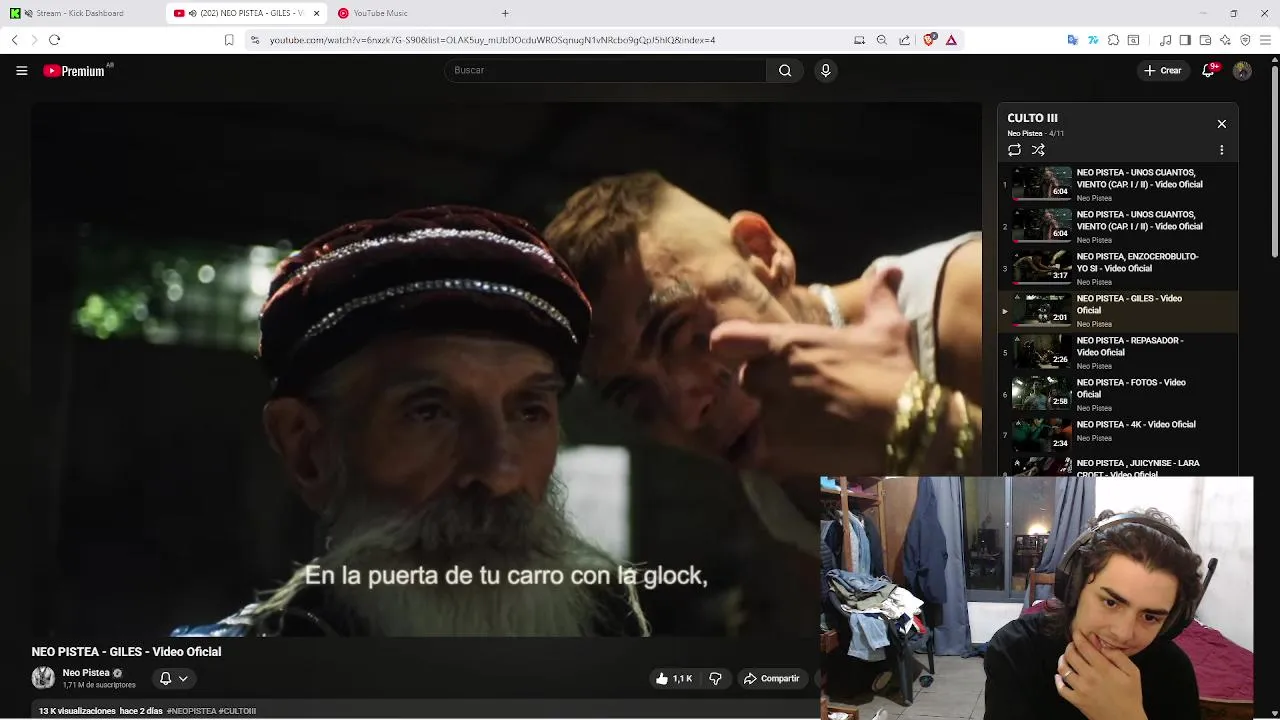1280x720 pixels.
Task: View site information icon in address bar
Action: (x=254, y=40)
